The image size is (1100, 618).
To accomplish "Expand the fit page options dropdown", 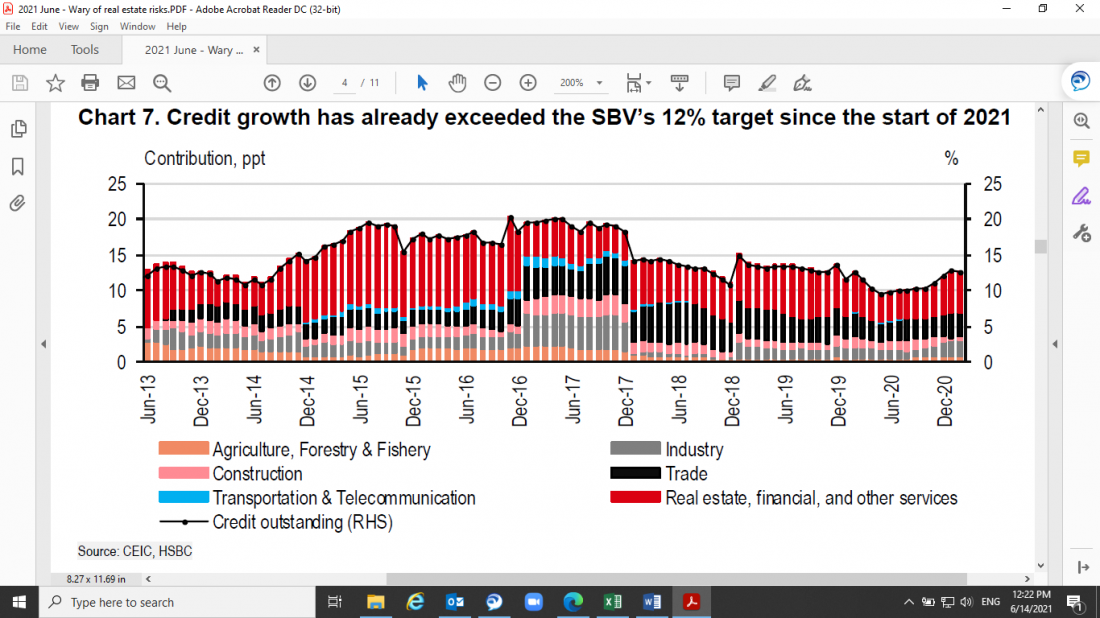I will click(648, 83).
